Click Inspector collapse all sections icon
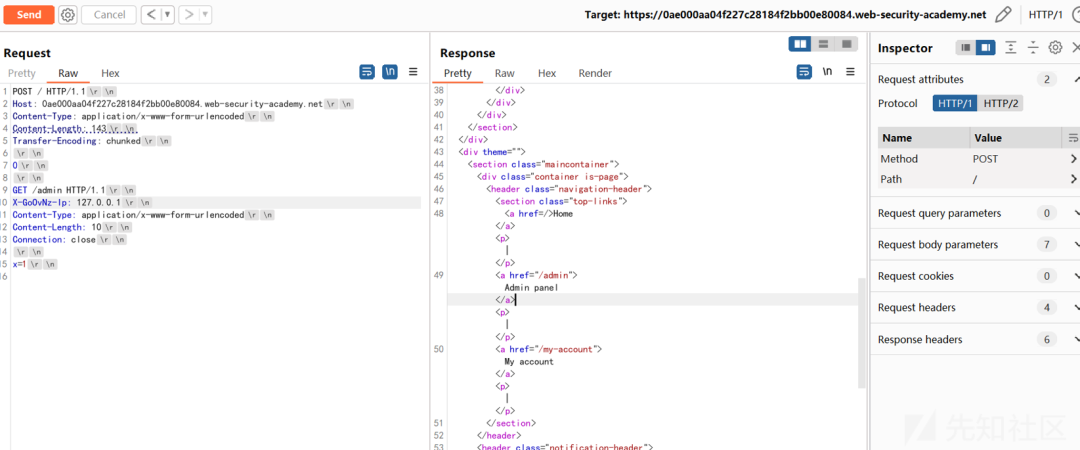 (x=1032, y=48)
